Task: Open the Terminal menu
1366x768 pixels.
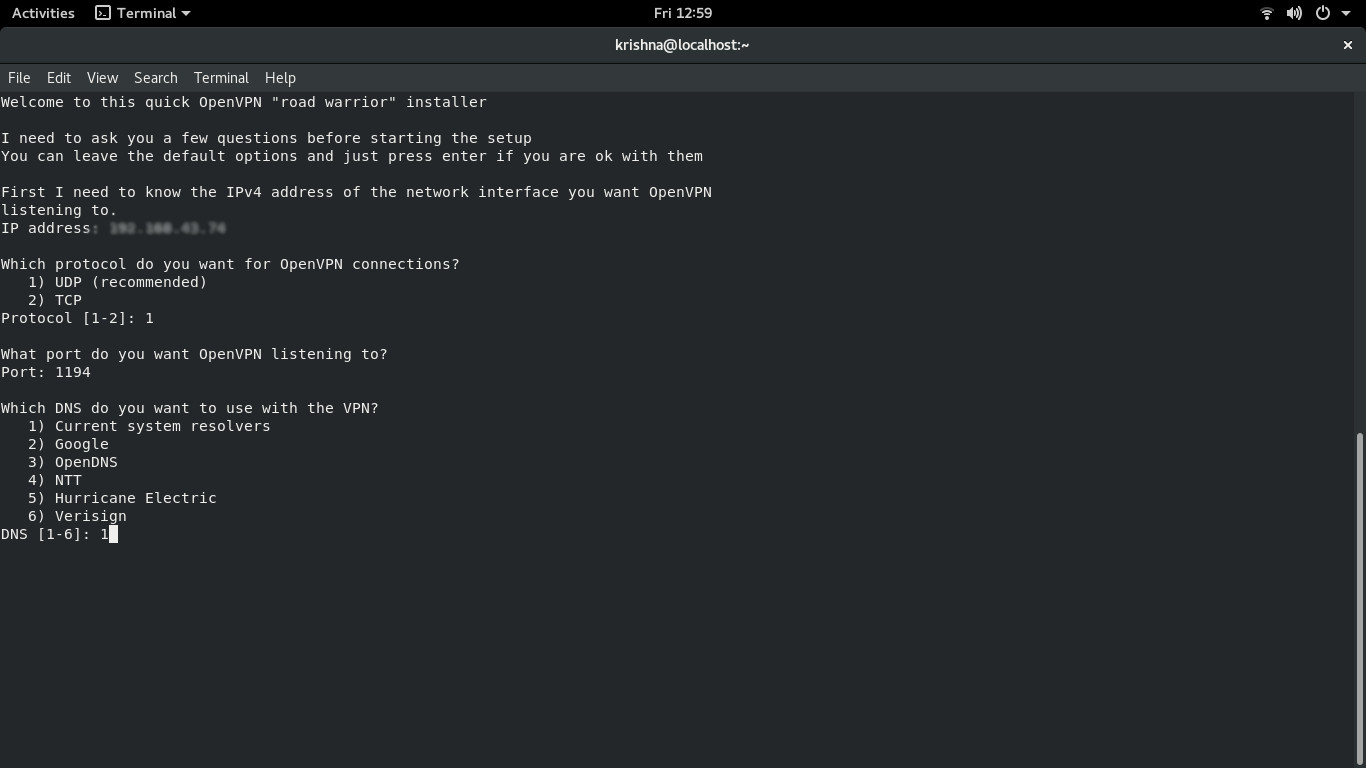Action: [221, 77]
